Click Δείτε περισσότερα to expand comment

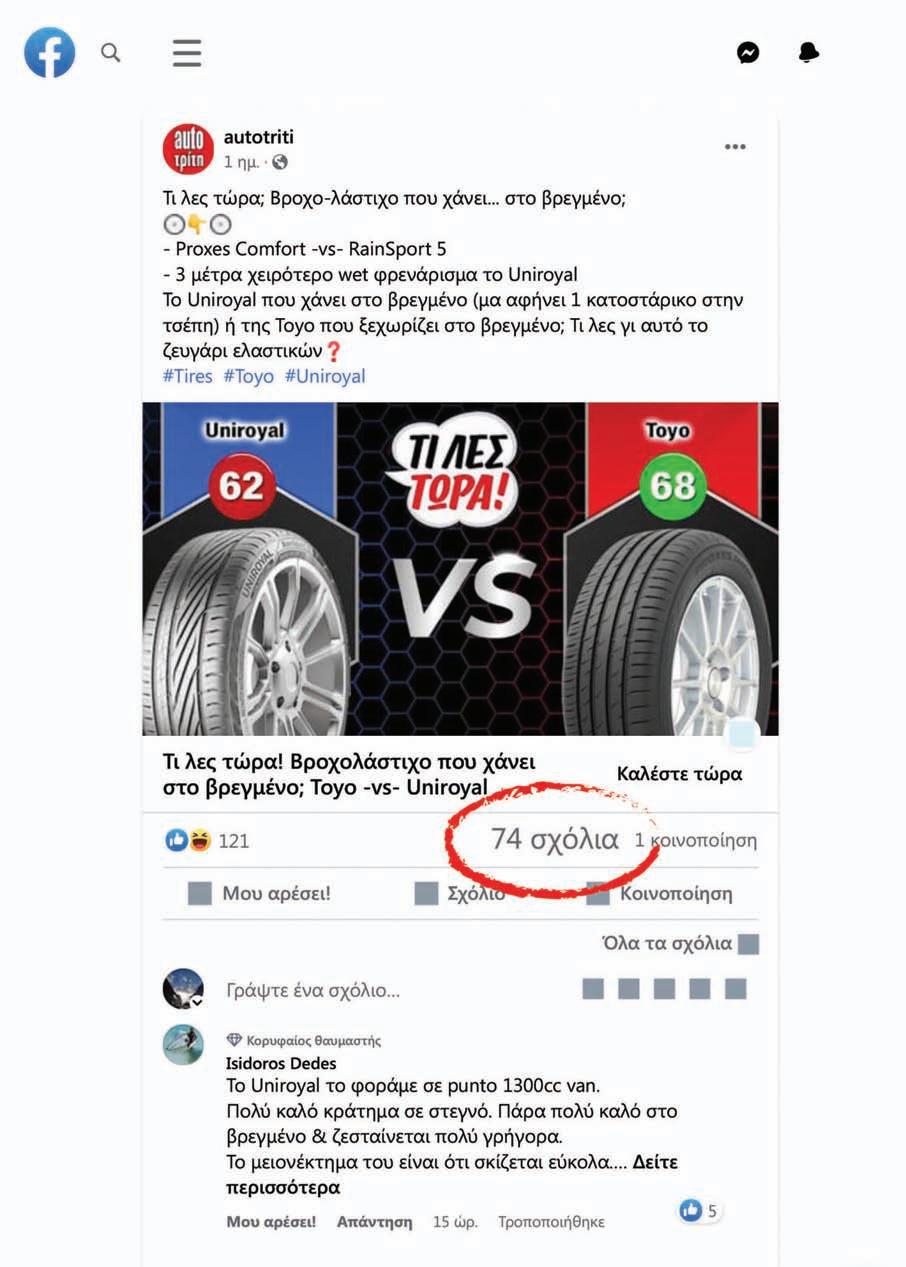pos(451,1176)
